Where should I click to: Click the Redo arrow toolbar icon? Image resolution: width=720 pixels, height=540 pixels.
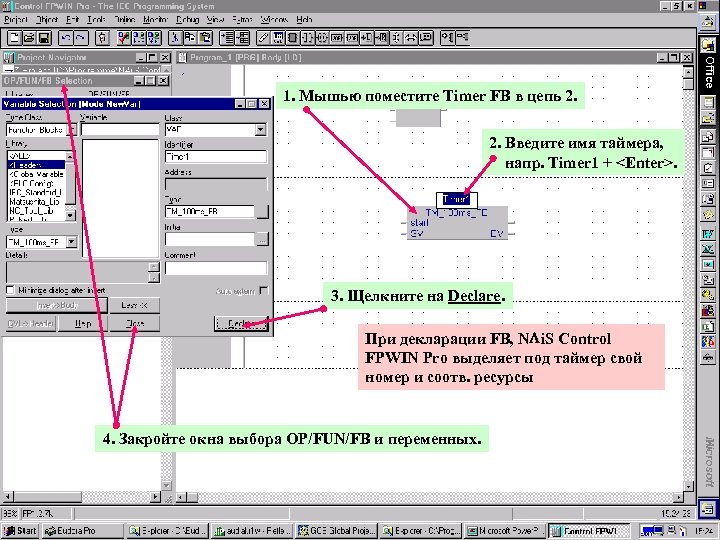click(x=81, y=38)
